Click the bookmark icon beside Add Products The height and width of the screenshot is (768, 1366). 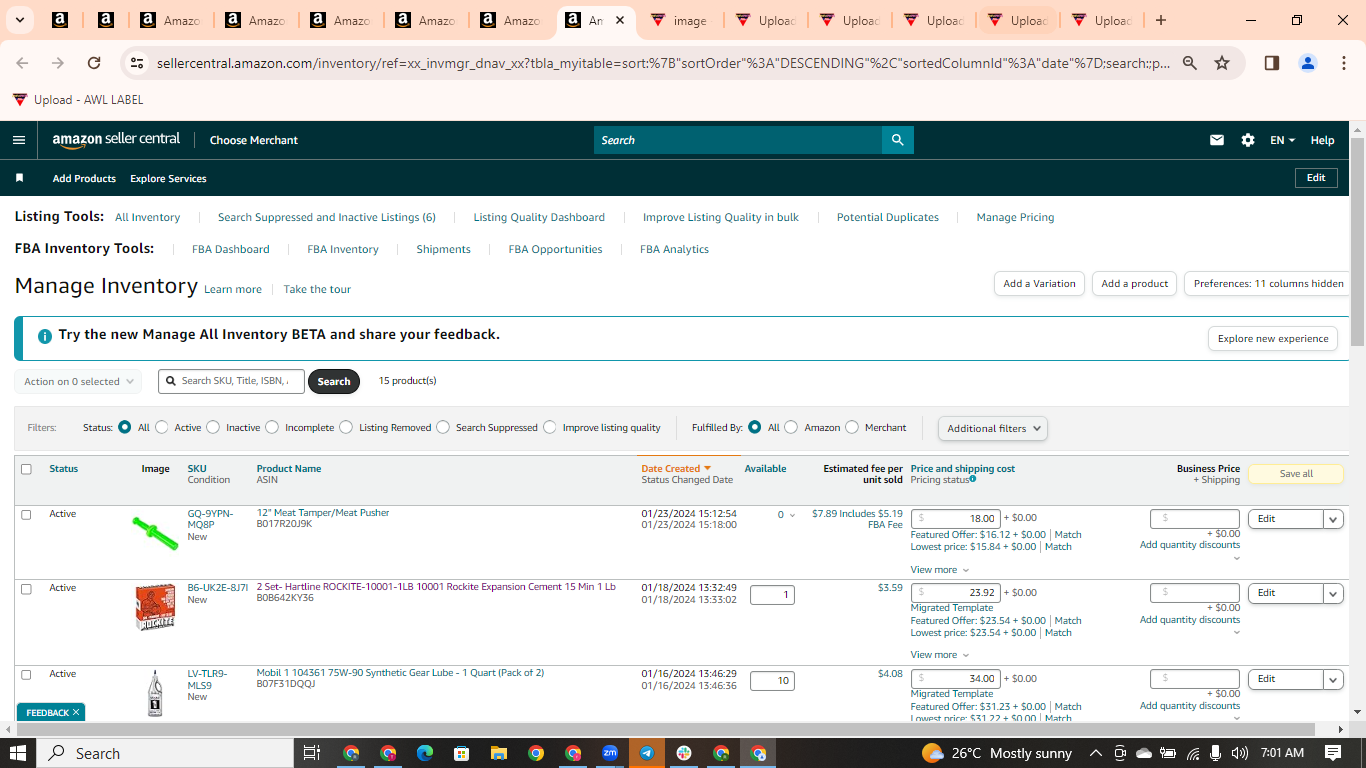point(19,178)
